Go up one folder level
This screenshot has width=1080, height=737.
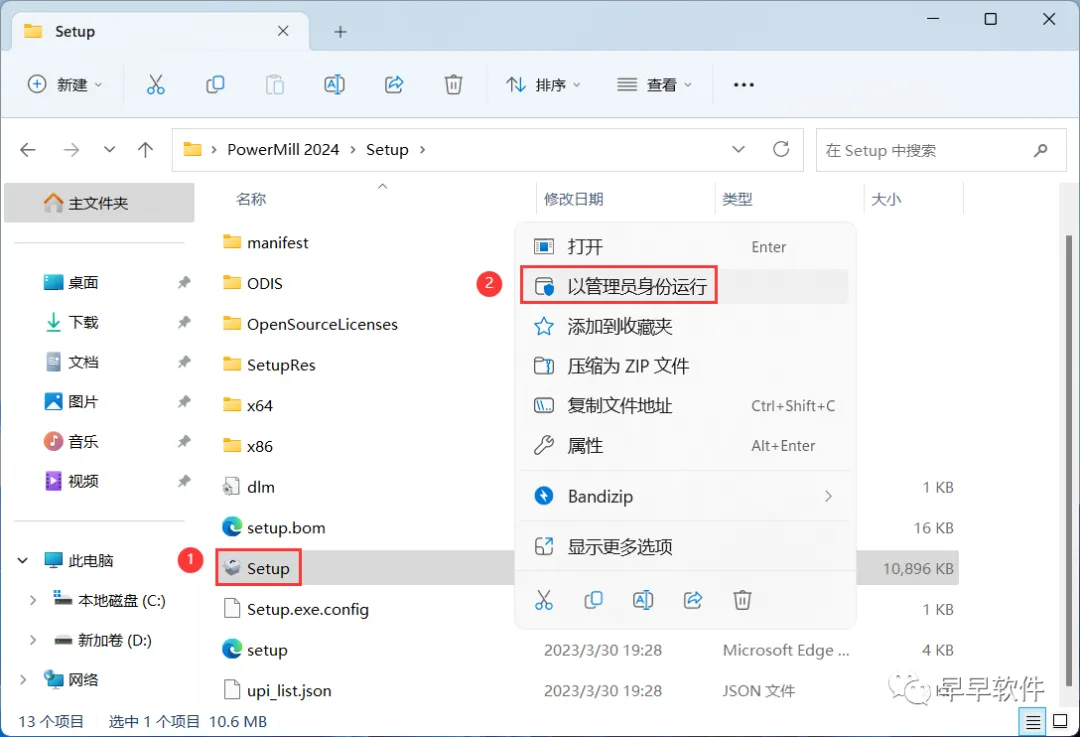click(x=145, y=149)
